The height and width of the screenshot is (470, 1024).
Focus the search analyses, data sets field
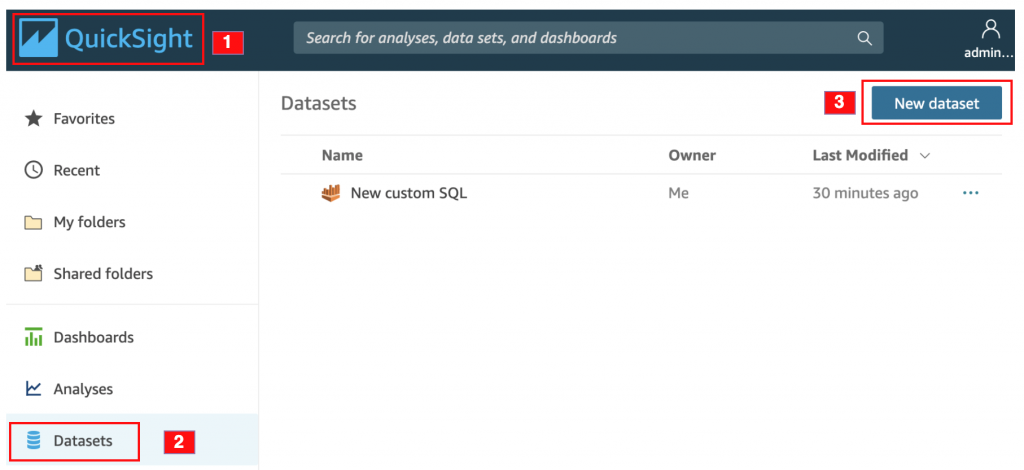[588, 38]
